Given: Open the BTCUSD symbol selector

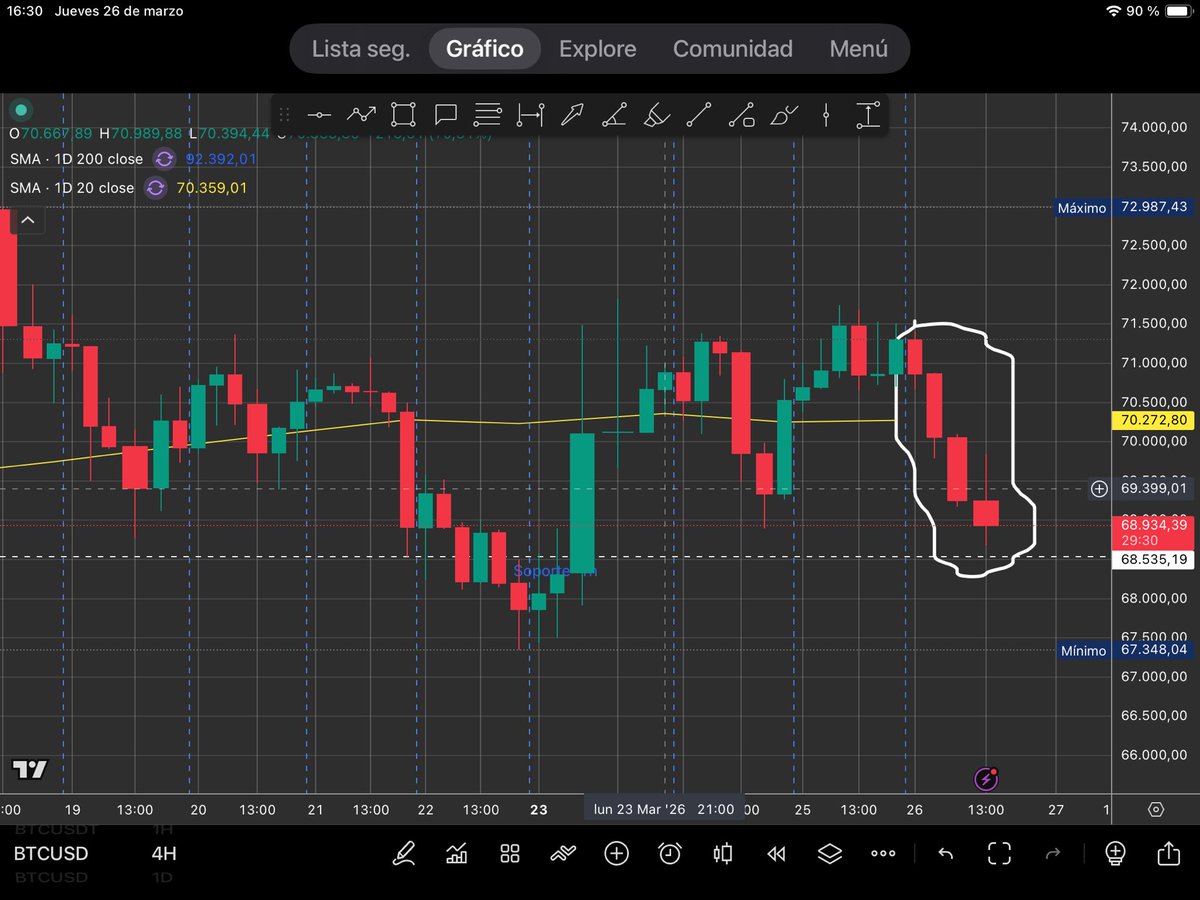Looking at the screenshot, I should click(x=50, y=854).
